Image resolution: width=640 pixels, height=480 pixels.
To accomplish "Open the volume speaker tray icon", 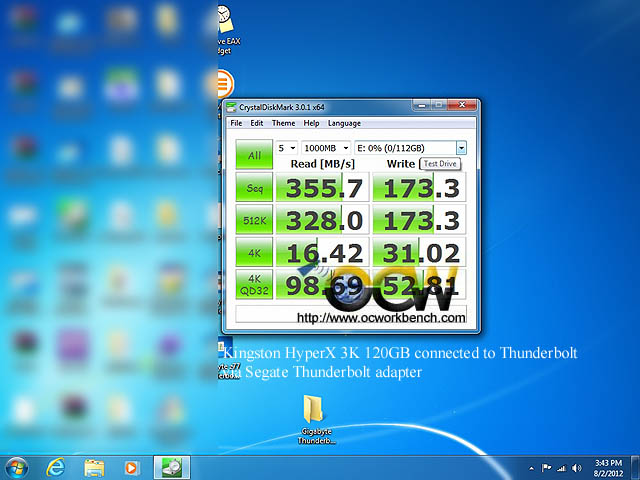I will click(x=576, y=468).
